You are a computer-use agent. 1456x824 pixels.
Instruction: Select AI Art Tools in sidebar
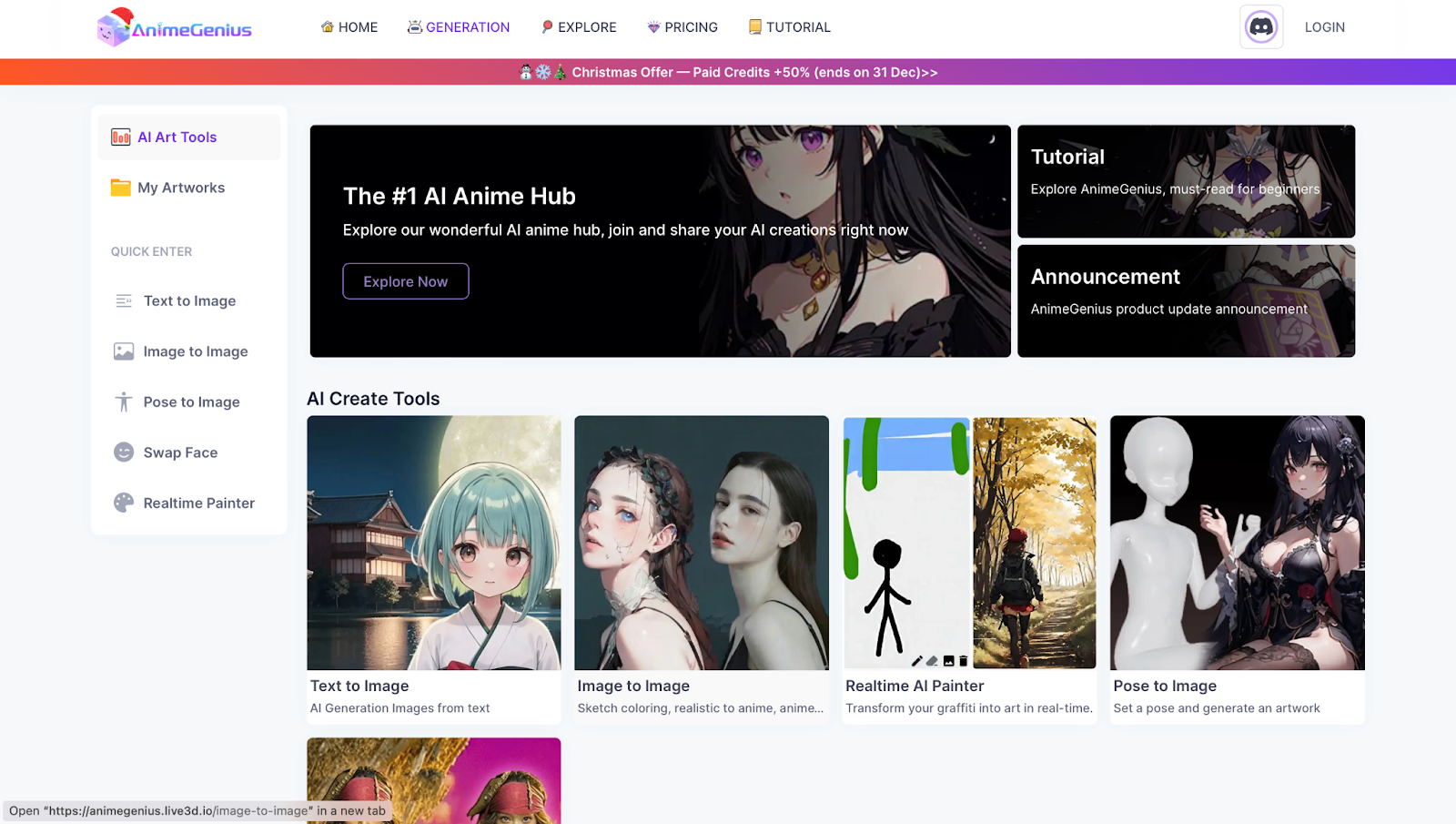point(189,137)
